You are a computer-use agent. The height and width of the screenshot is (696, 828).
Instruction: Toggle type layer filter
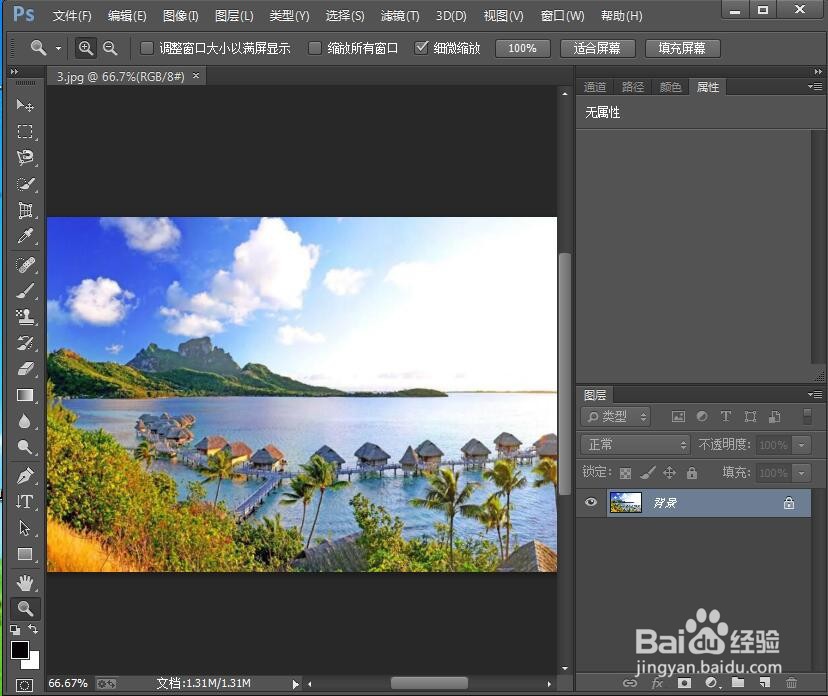(x=726, y=417)
